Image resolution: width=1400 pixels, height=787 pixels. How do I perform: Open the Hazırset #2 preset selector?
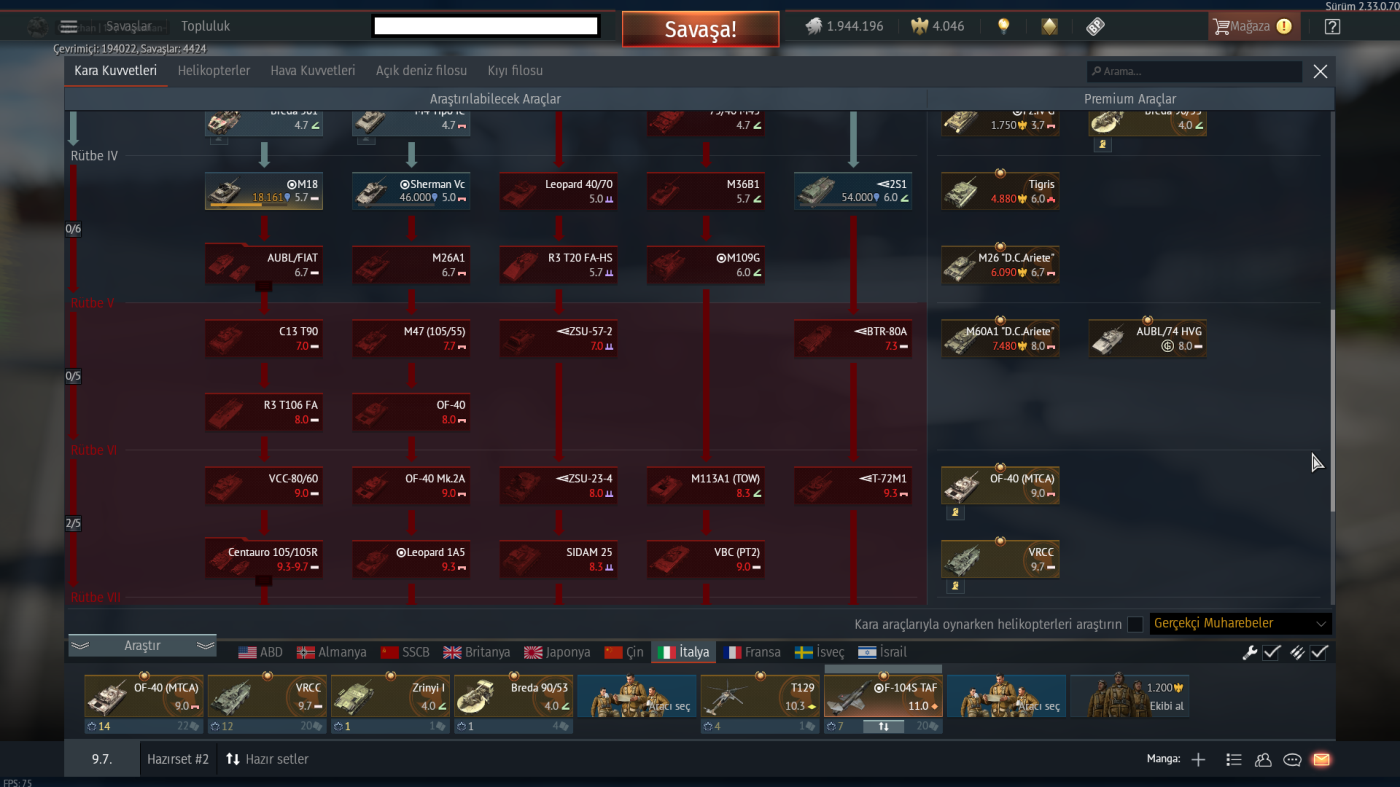(178, 759)
